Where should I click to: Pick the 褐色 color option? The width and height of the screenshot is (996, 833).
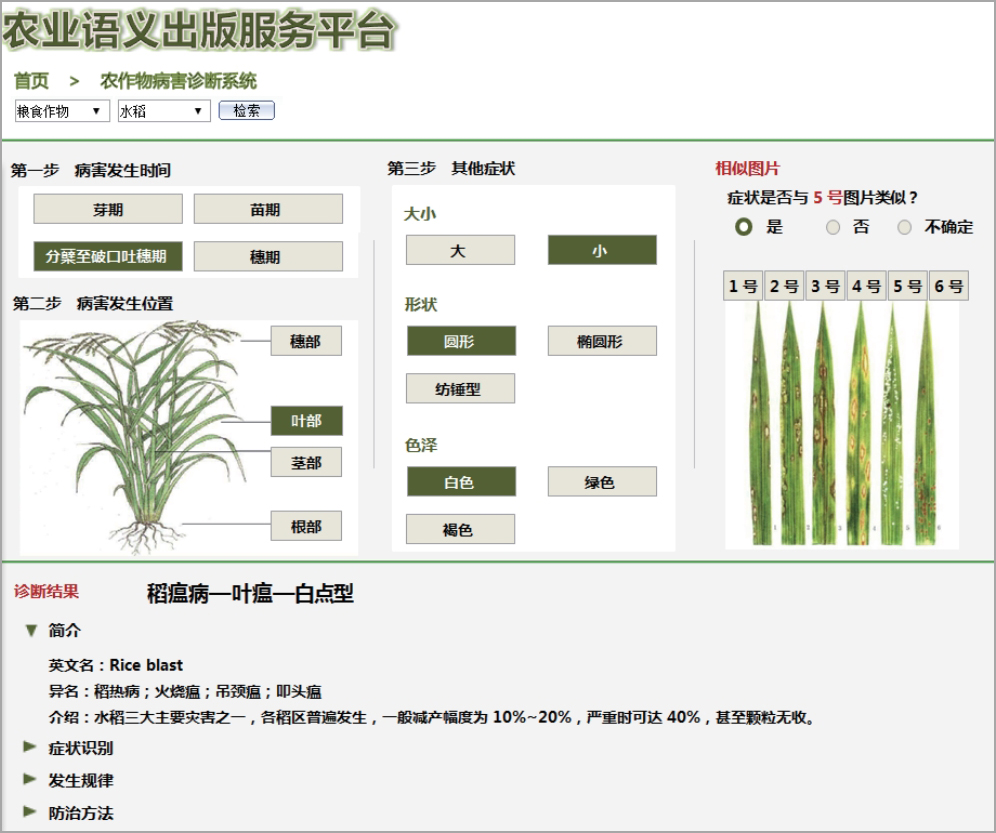460,529
